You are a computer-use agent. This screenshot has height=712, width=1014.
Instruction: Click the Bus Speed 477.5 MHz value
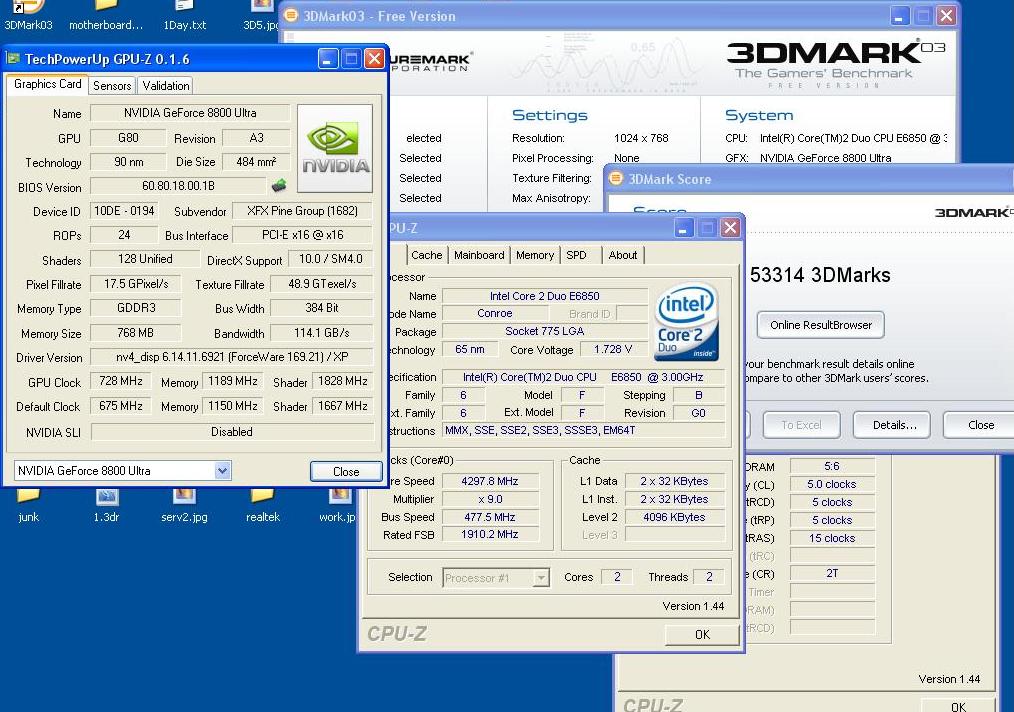point(490,517)
